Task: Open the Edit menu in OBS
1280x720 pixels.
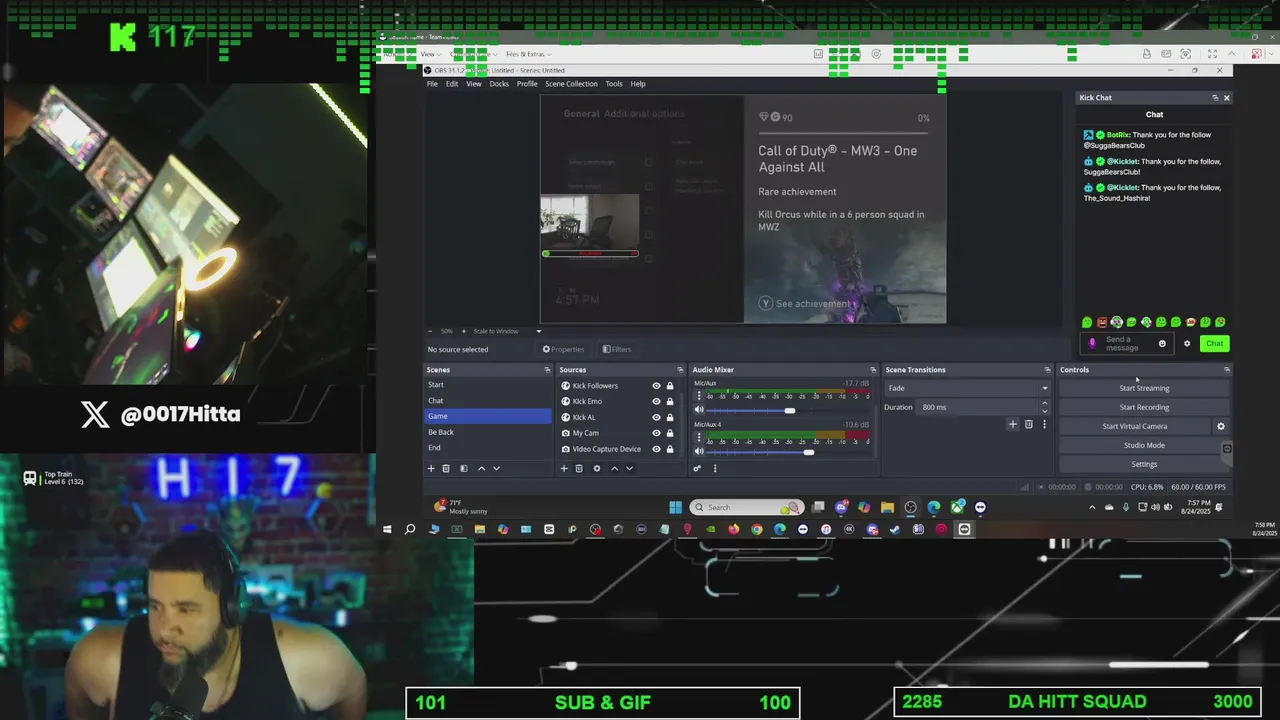Action: click(x=452, y=84)
